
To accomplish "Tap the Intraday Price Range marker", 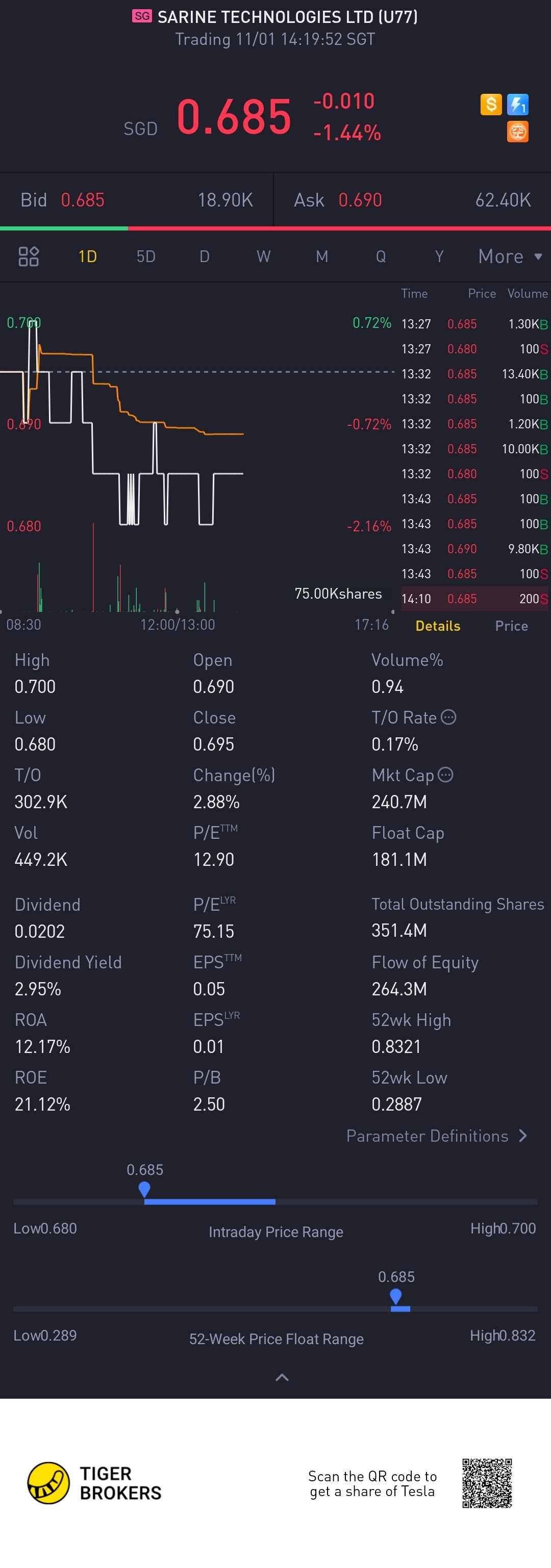I will 144,1190.
